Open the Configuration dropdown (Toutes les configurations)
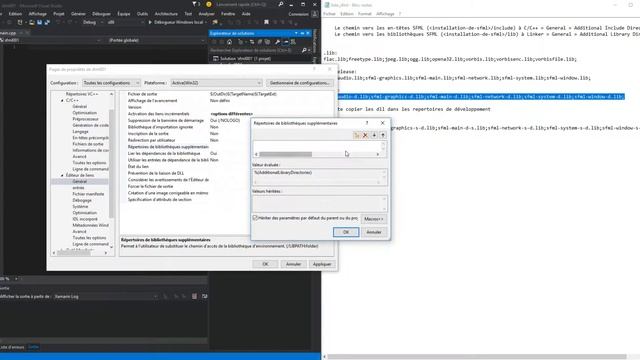The height and width of the screenshot is (360, 640). pyautogui.click(x=111, y=83)
